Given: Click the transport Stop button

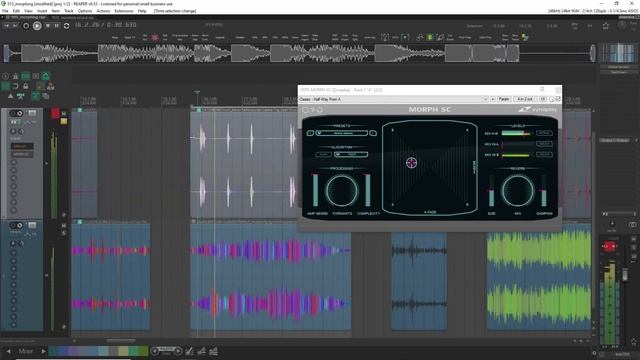Looking at the screenshot, I should click(x=47, y=26).
